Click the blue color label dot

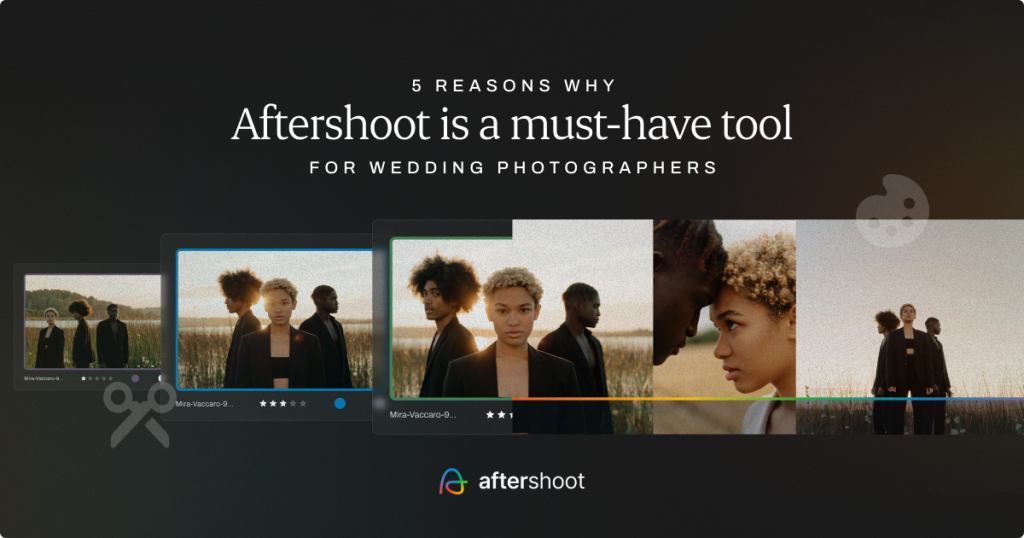(x=340, y=403)
